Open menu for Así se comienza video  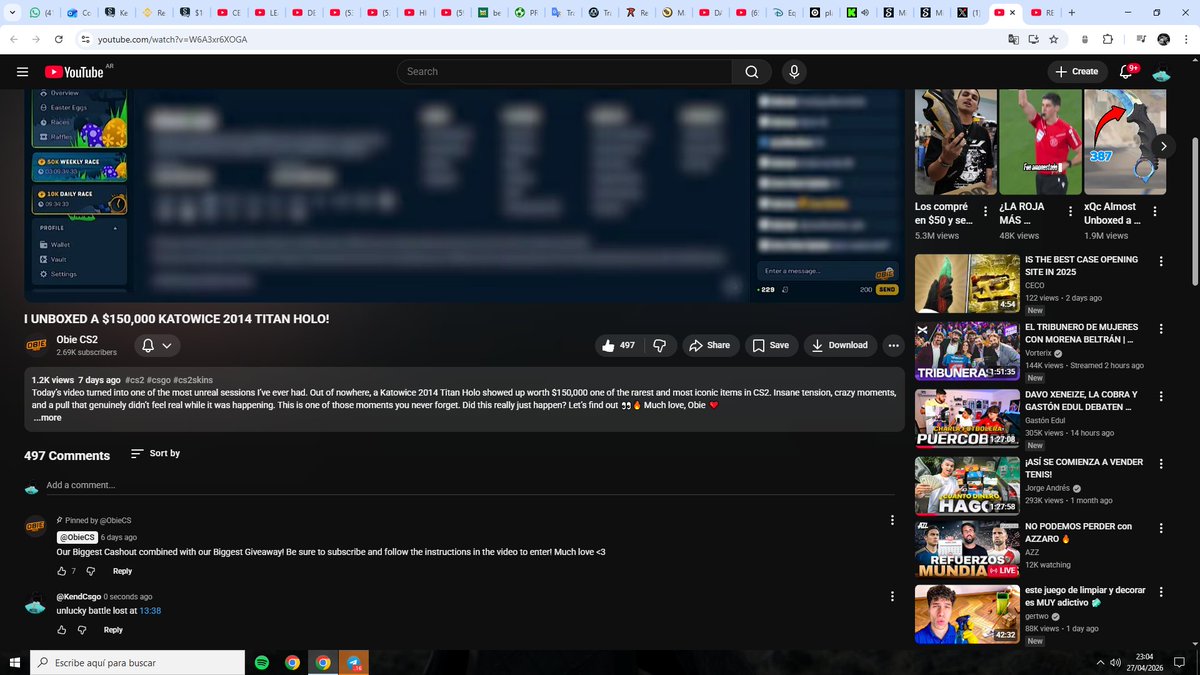[1161, 463]
